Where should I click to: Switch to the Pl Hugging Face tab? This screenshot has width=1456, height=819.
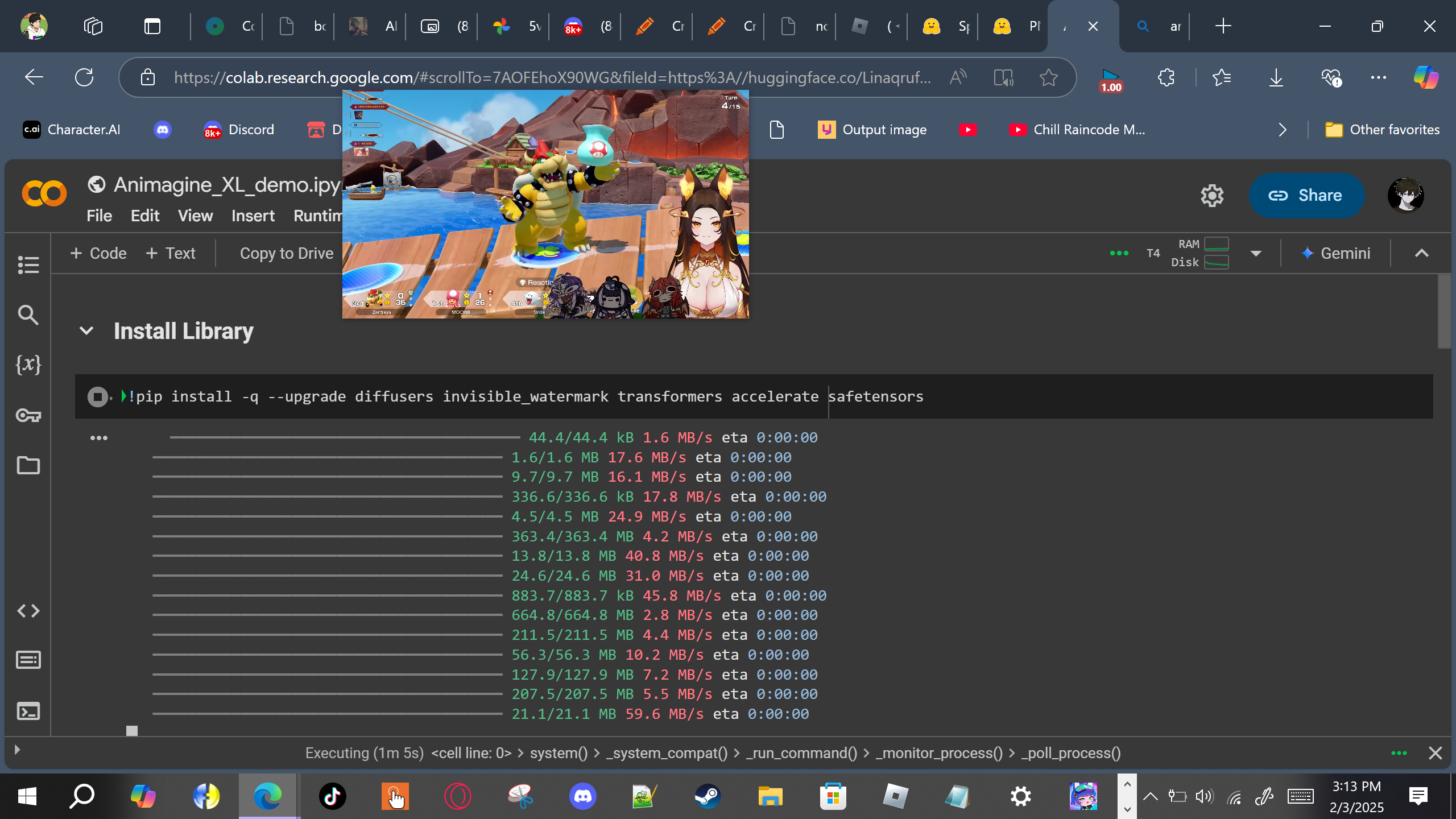(x=1017, y=26)
